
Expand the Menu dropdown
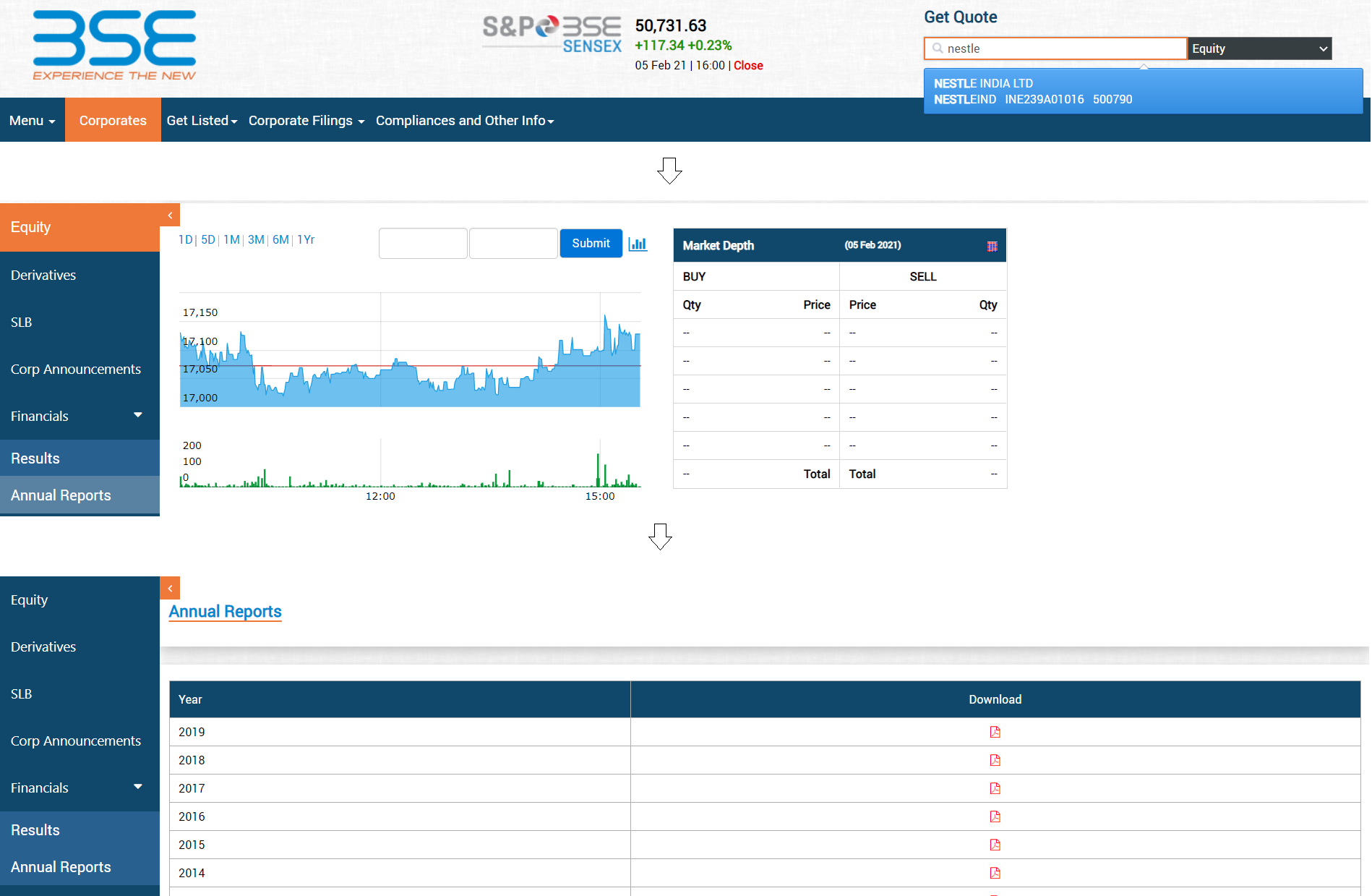click(33, 121)
